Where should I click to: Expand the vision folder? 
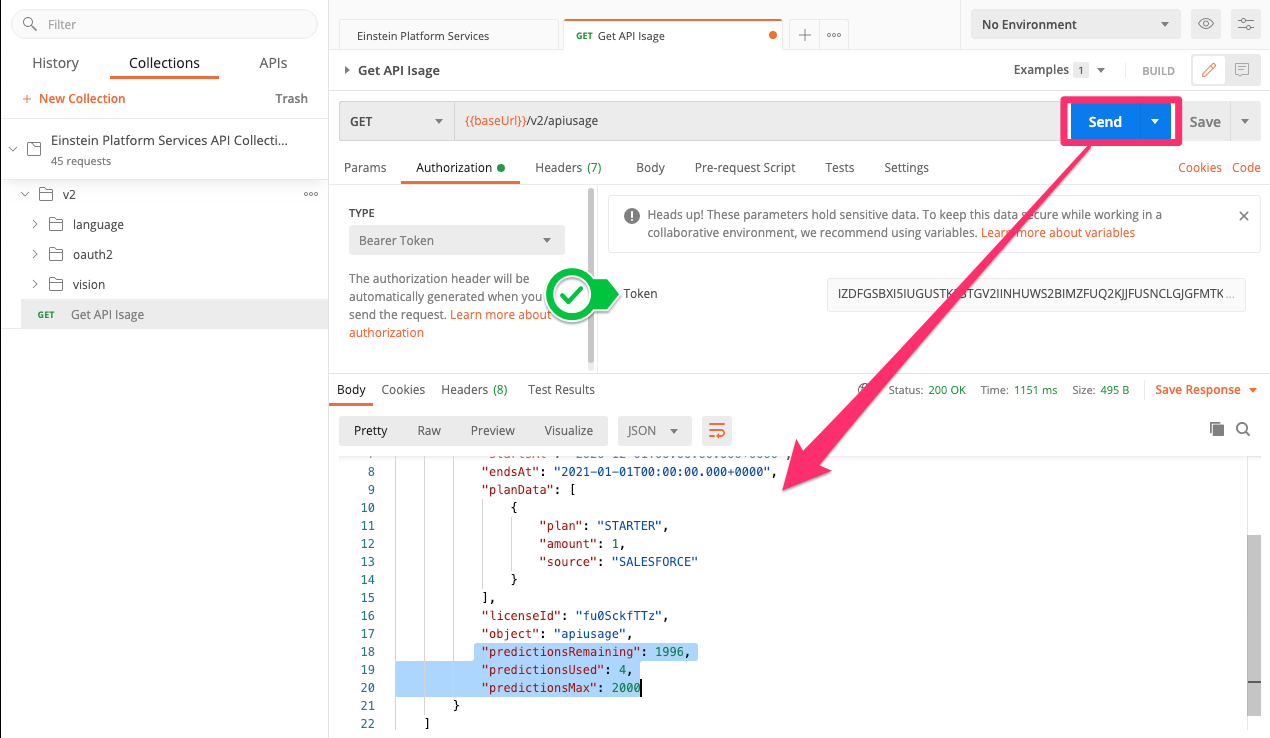[x=34, y=284]
